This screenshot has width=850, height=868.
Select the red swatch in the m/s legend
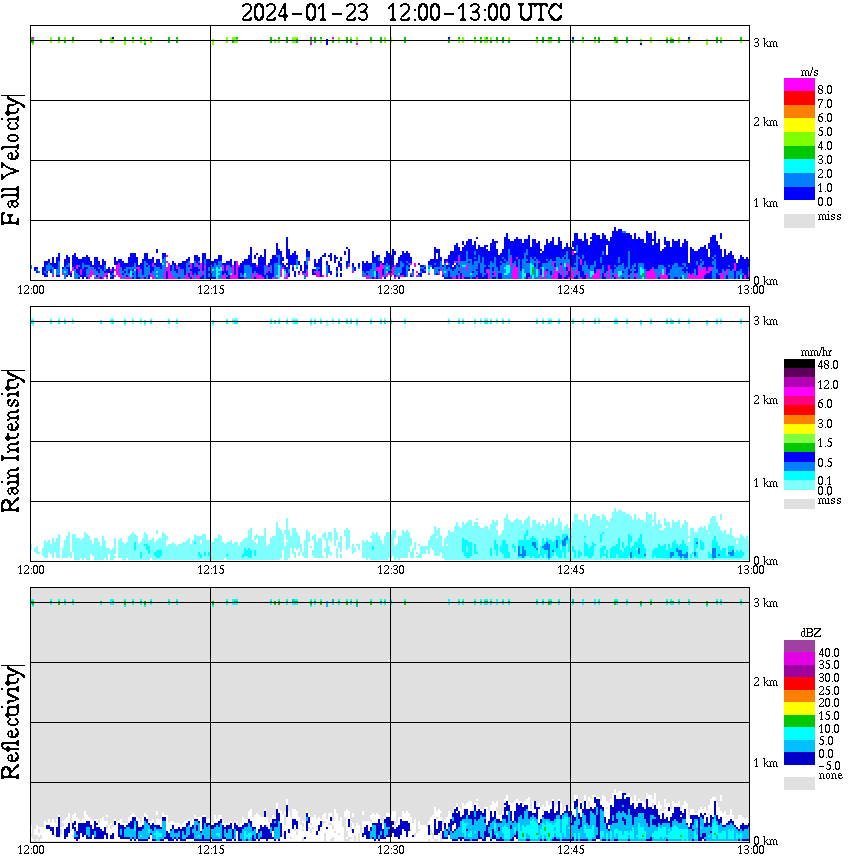coord(799,99)
